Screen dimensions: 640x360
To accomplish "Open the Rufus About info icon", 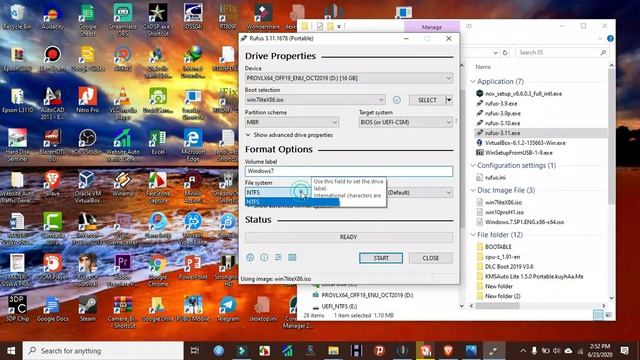I will coord(264,258).
